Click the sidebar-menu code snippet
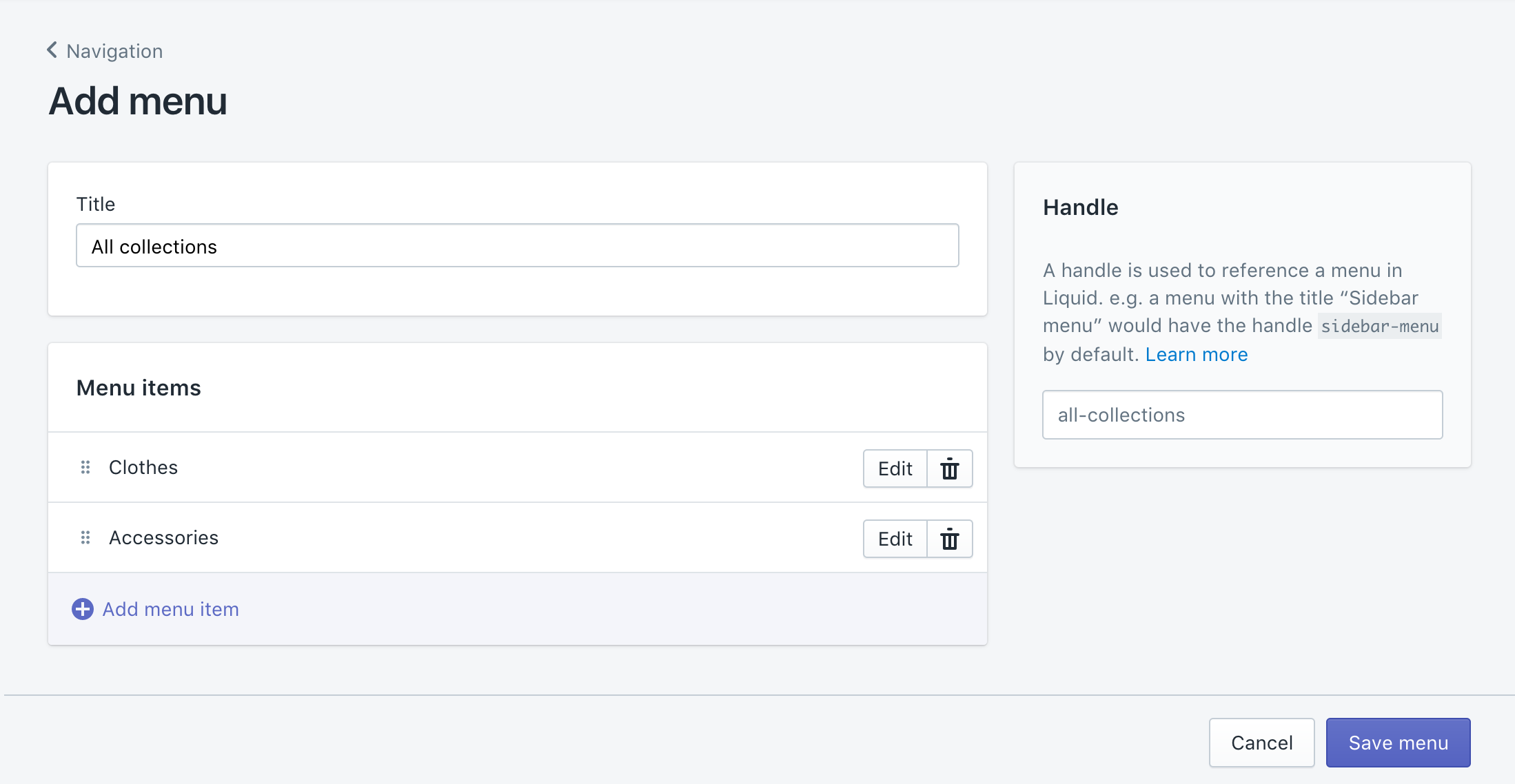The width and height of the screenshot is (1515, 784). (1379, 327)
